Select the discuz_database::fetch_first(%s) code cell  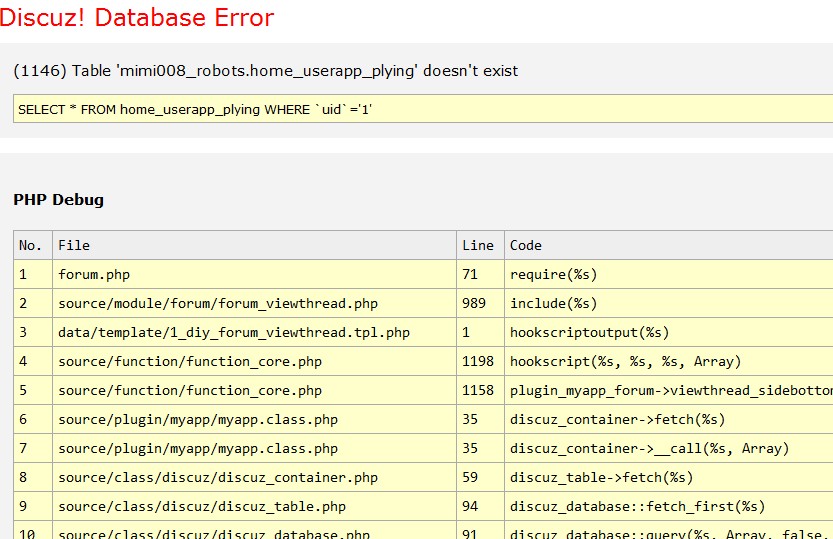click(x=669, y=506)
